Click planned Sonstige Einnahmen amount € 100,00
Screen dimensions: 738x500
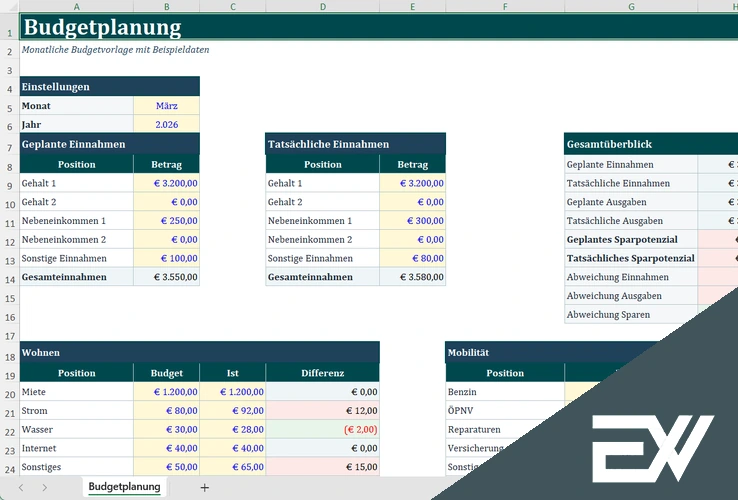point(167,258)
